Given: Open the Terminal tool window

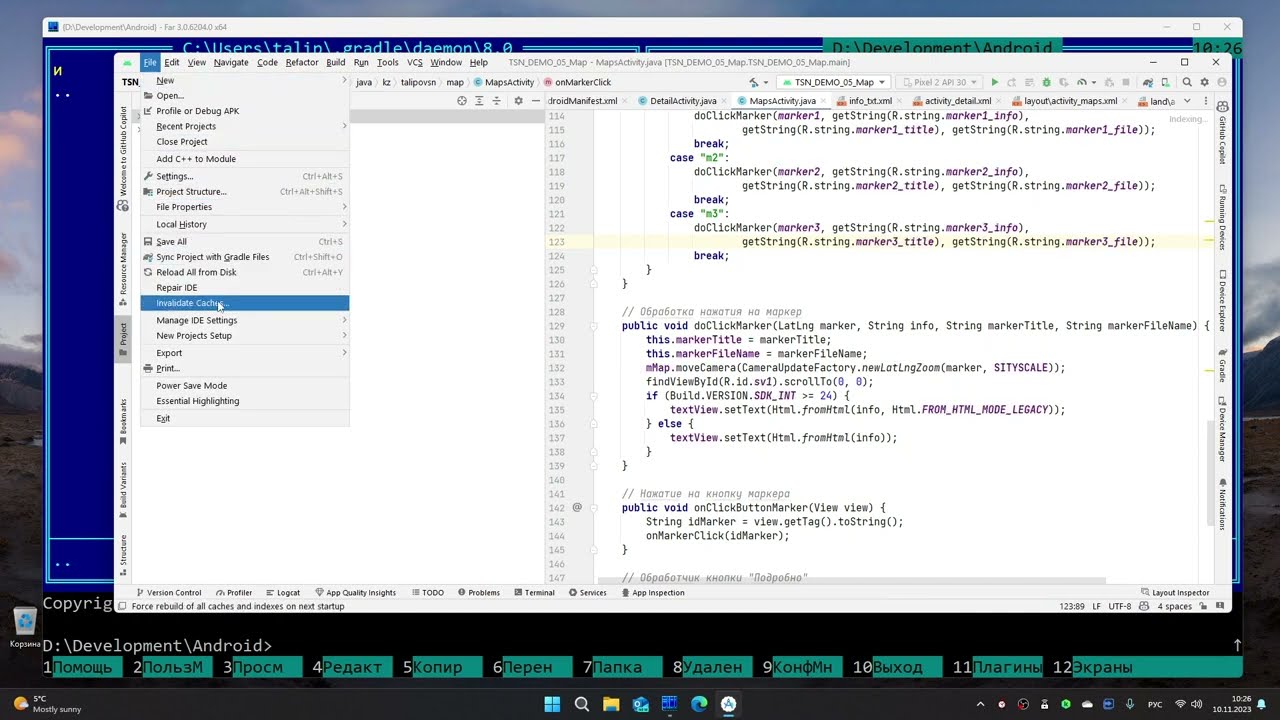Looking at the screenshot, I should point(533,592).
